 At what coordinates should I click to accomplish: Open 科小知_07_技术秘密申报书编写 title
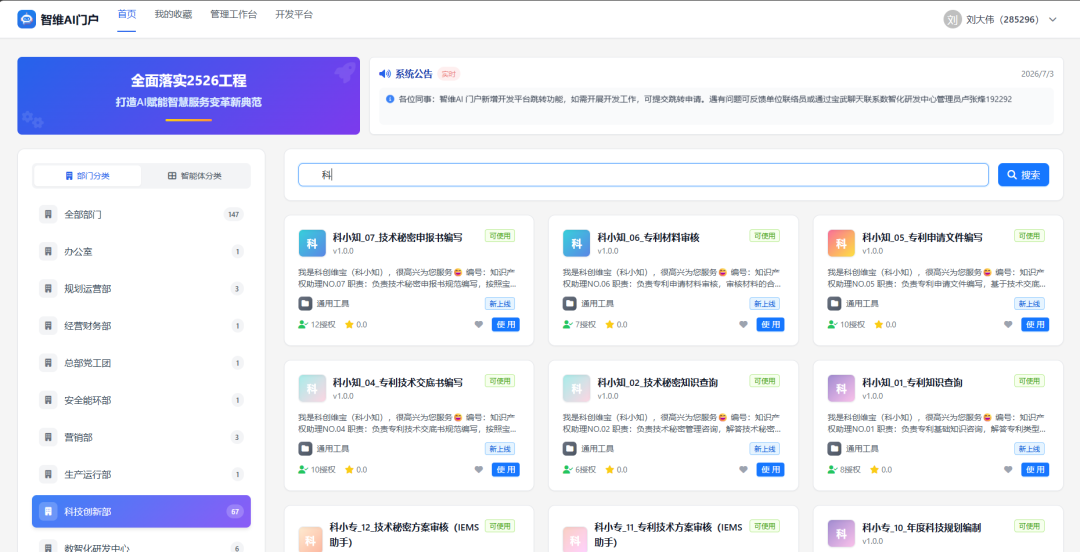pos(397,237)
